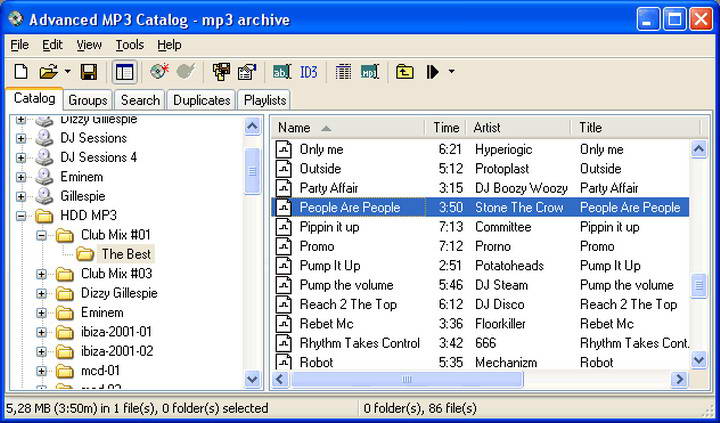Select The Best folder in tree
The width and height of the screenshot is (720, 423).
point(126,254)
